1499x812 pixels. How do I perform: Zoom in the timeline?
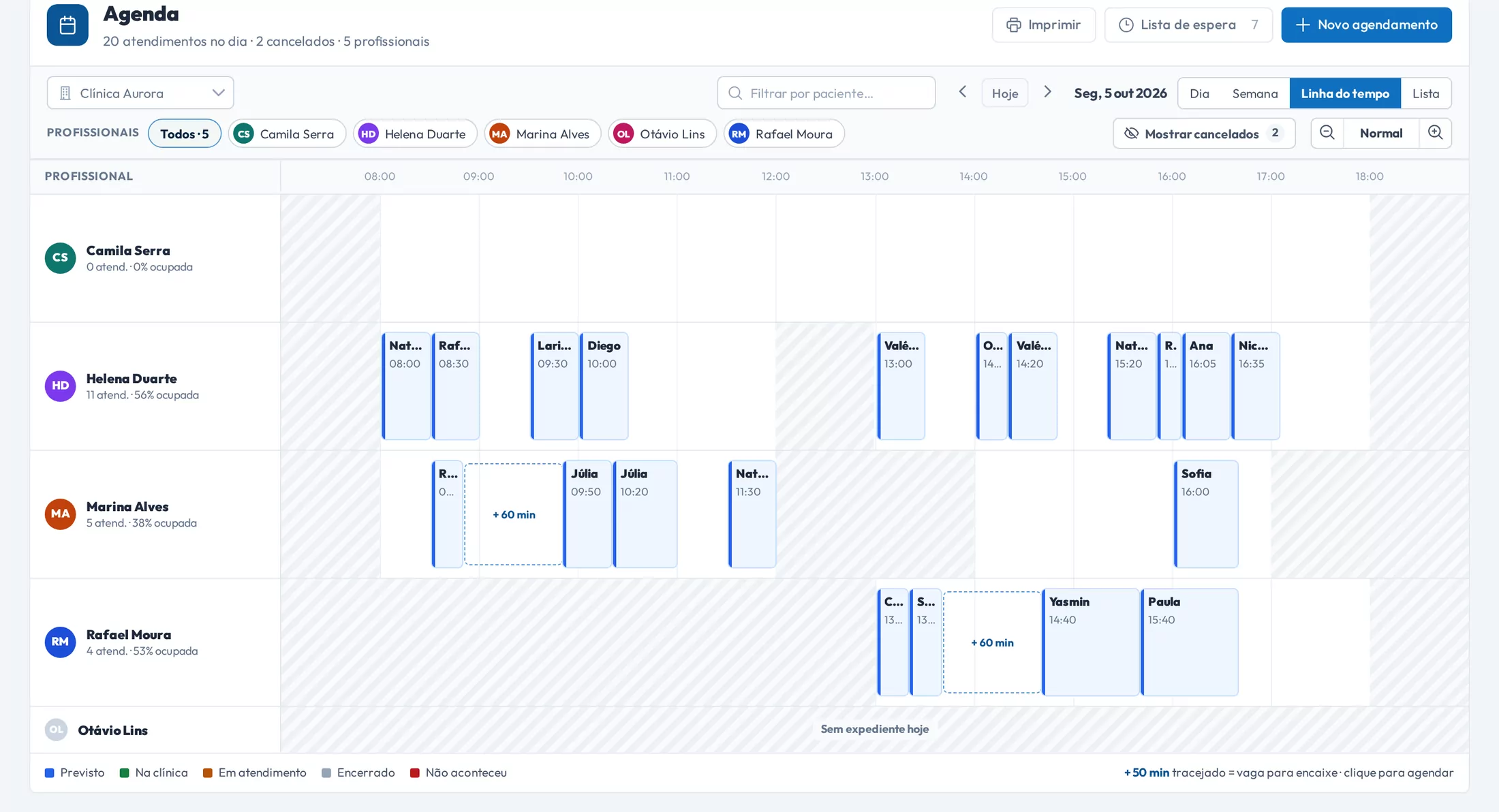coord(1436,133)
